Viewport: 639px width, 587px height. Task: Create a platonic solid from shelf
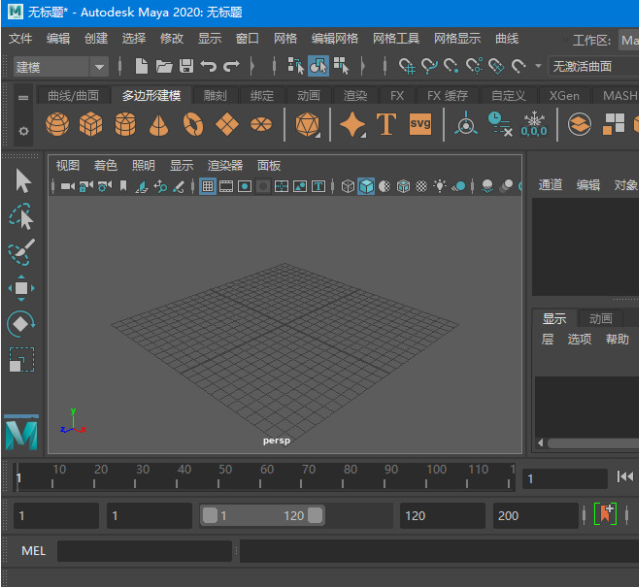click(307, 124)
